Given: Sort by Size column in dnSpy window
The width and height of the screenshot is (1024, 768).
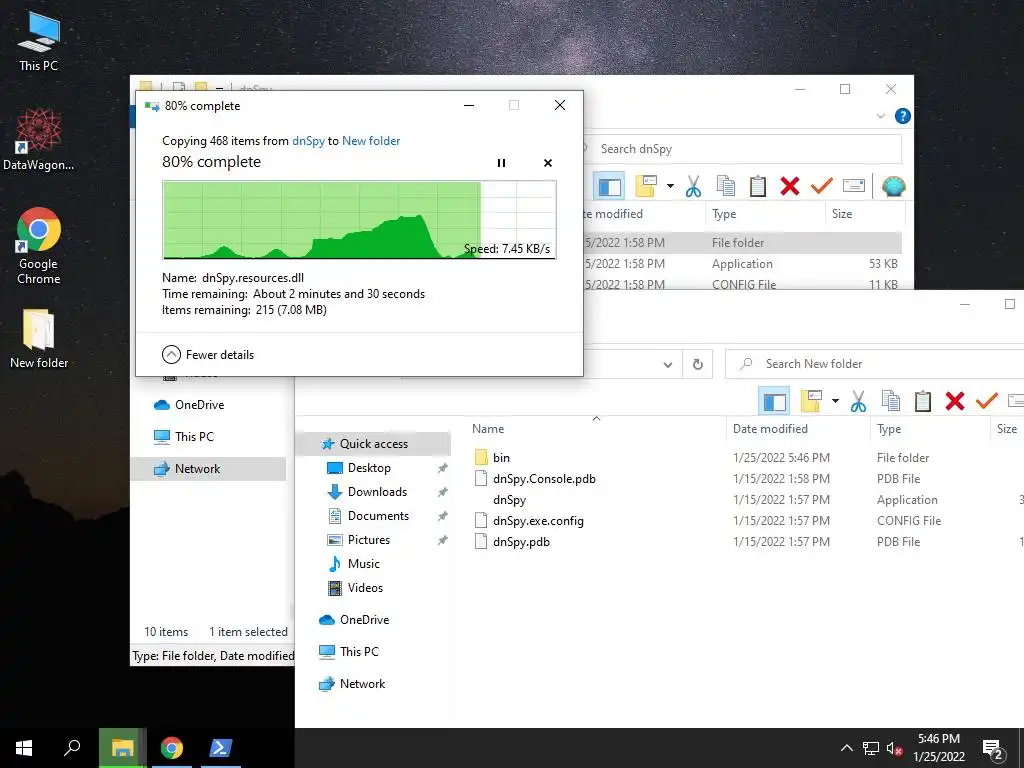Looking at the screenshot, I should [x=842, y=214].
